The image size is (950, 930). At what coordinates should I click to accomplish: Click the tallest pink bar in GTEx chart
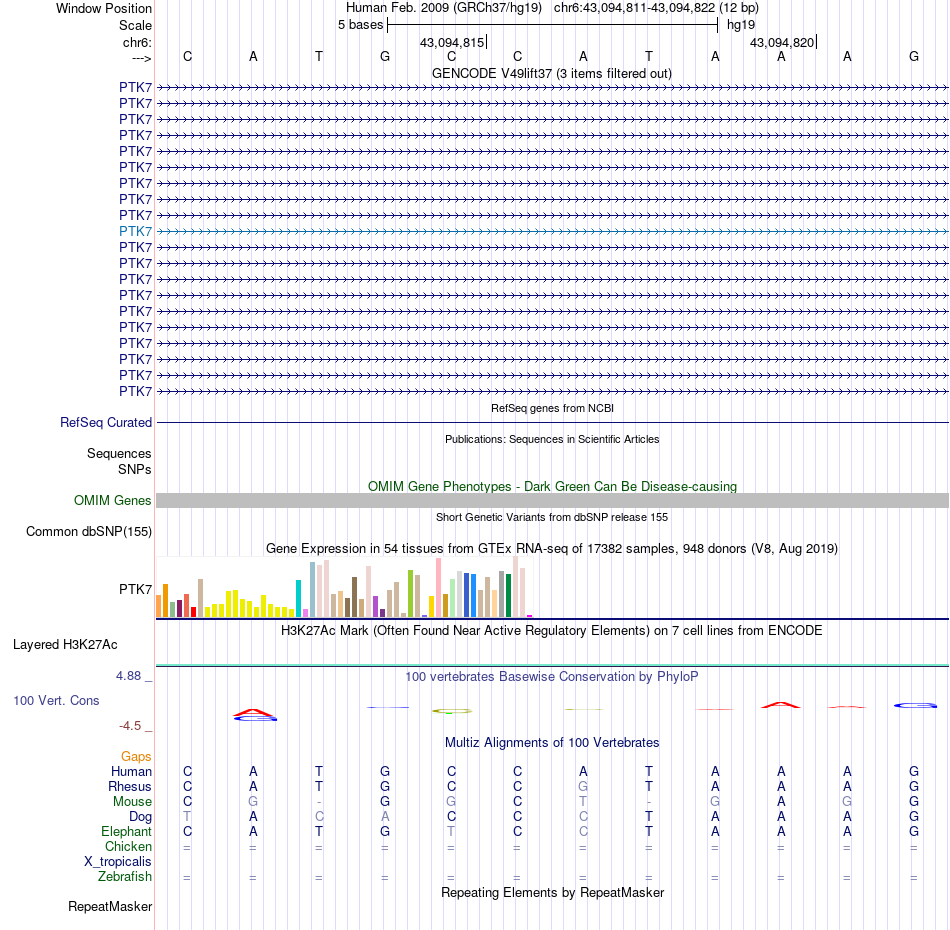point(439,587)
